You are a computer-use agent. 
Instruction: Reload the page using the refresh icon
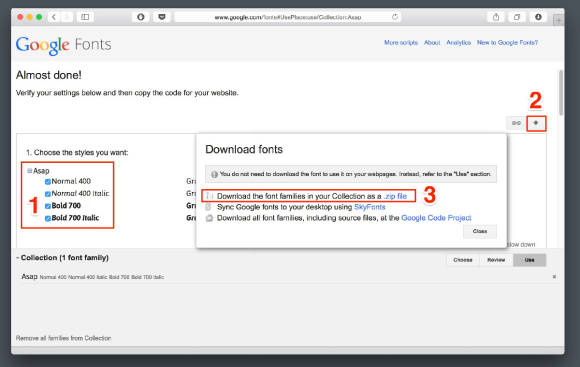coord(395,17)
